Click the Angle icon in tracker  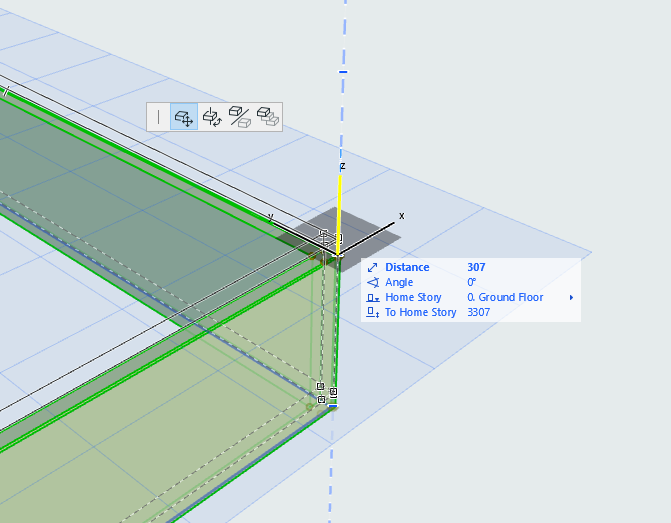(373, 282)
